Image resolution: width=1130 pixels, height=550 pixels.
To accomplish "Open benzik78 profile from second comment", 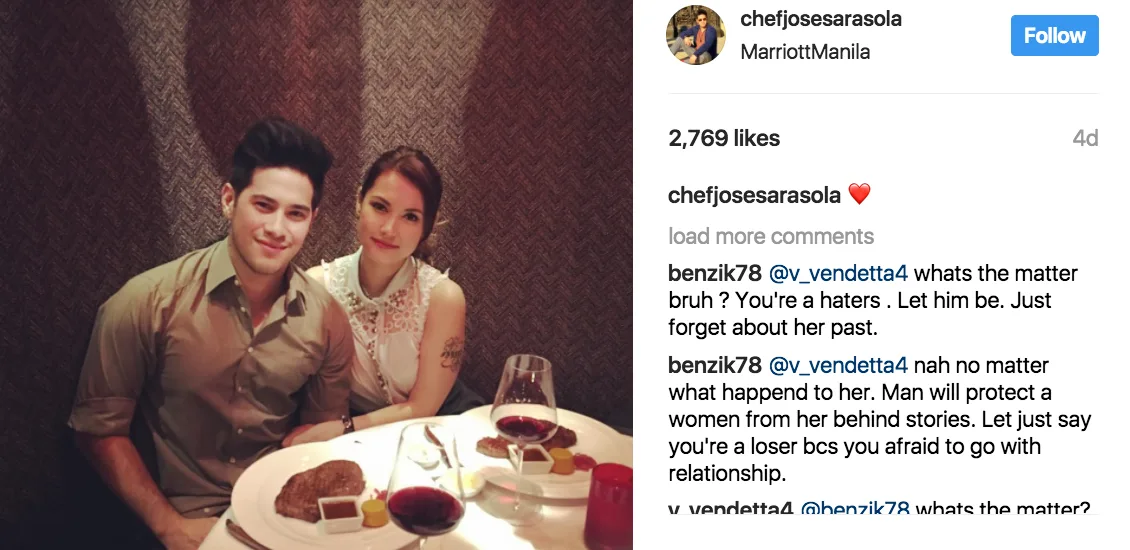I will tap(714, 365).
